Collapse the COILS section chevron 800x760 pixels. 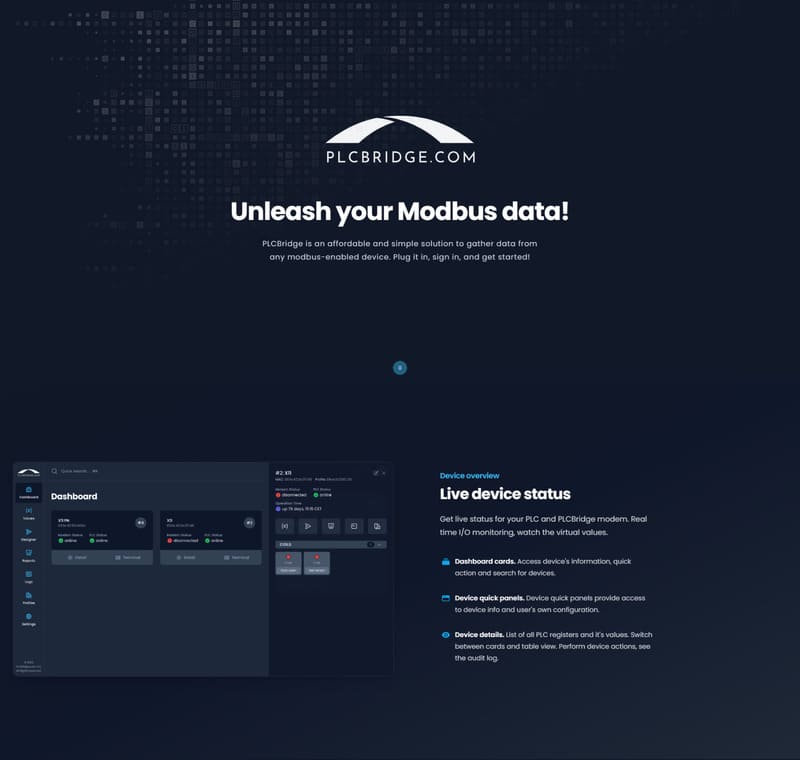[x=380, y=544]
